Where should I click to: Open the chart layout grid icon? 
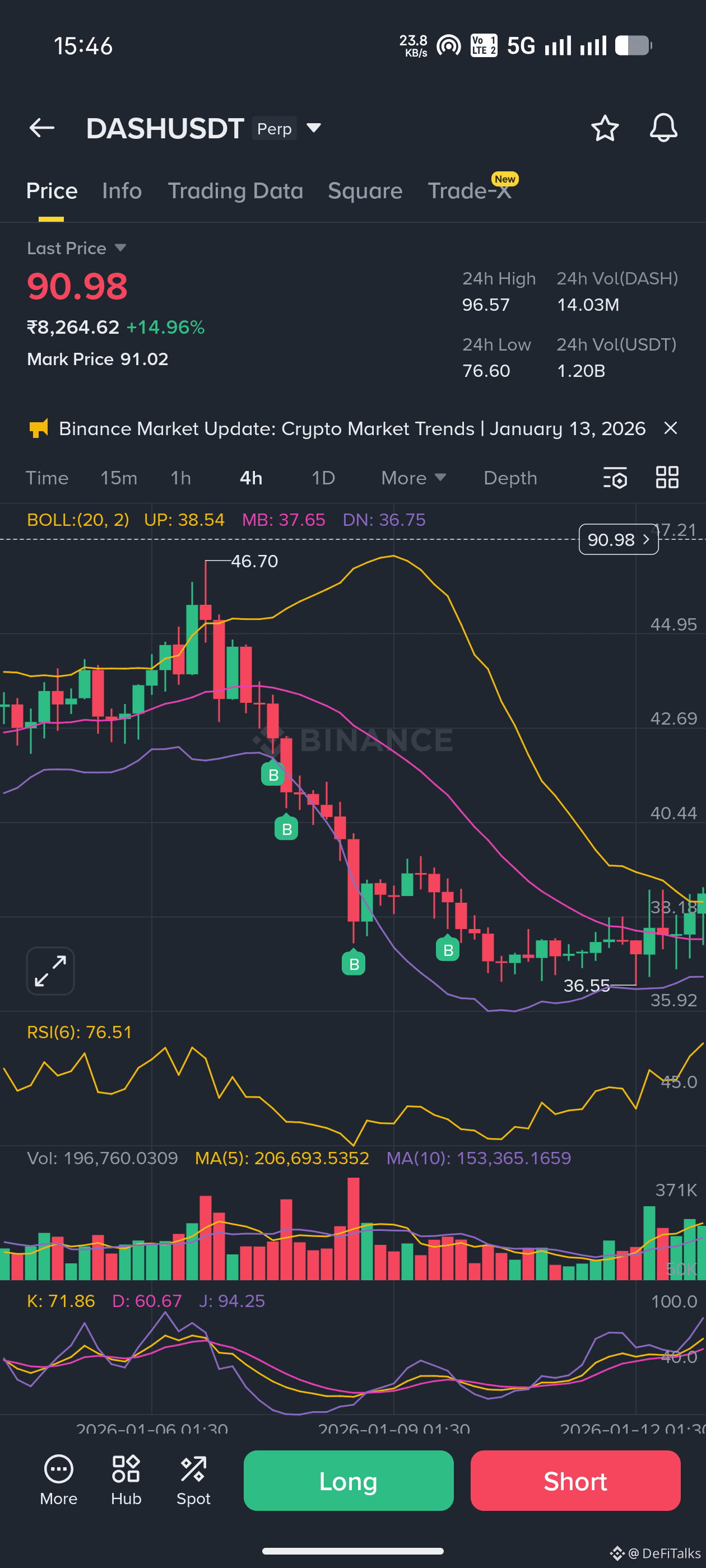pos(667,477)
